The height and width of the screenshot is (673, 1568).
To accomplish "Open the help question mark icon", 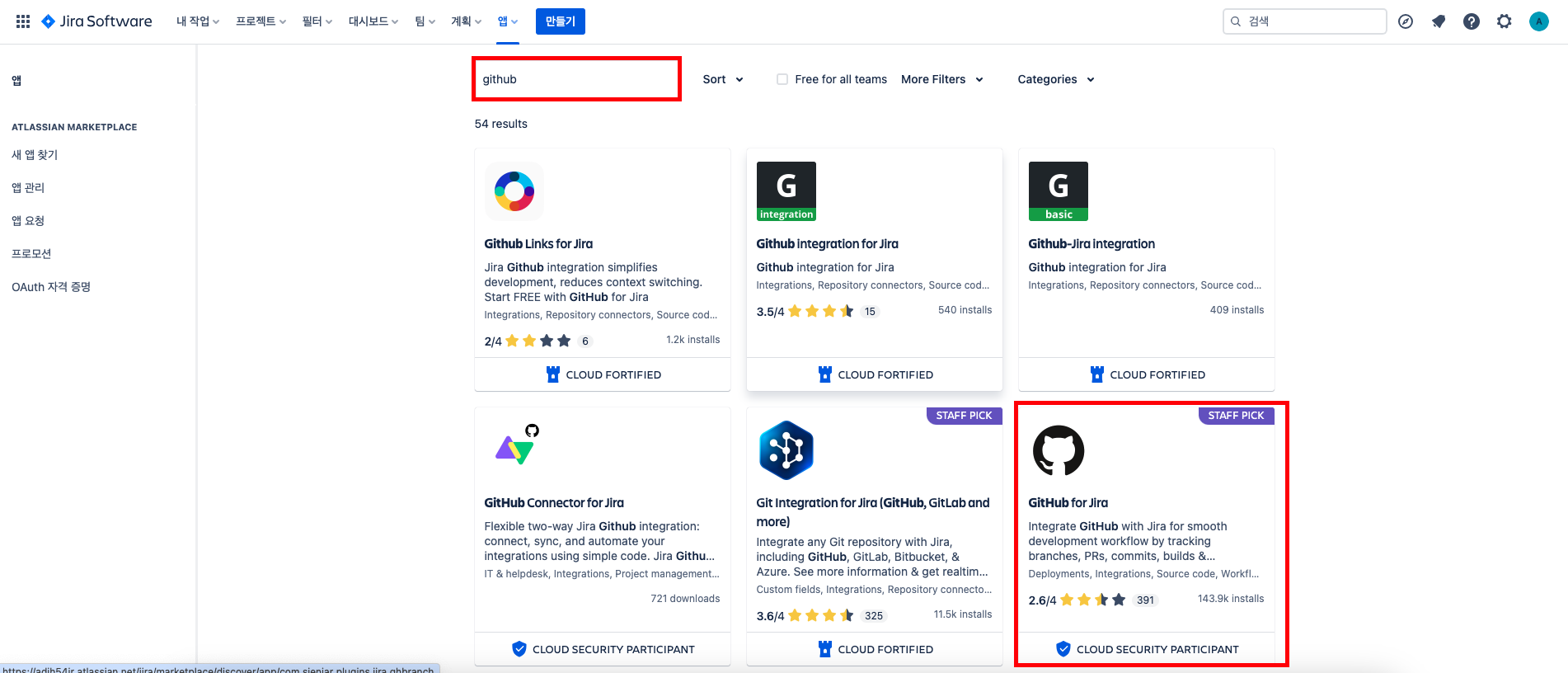I will click(x=1472, y=21).
